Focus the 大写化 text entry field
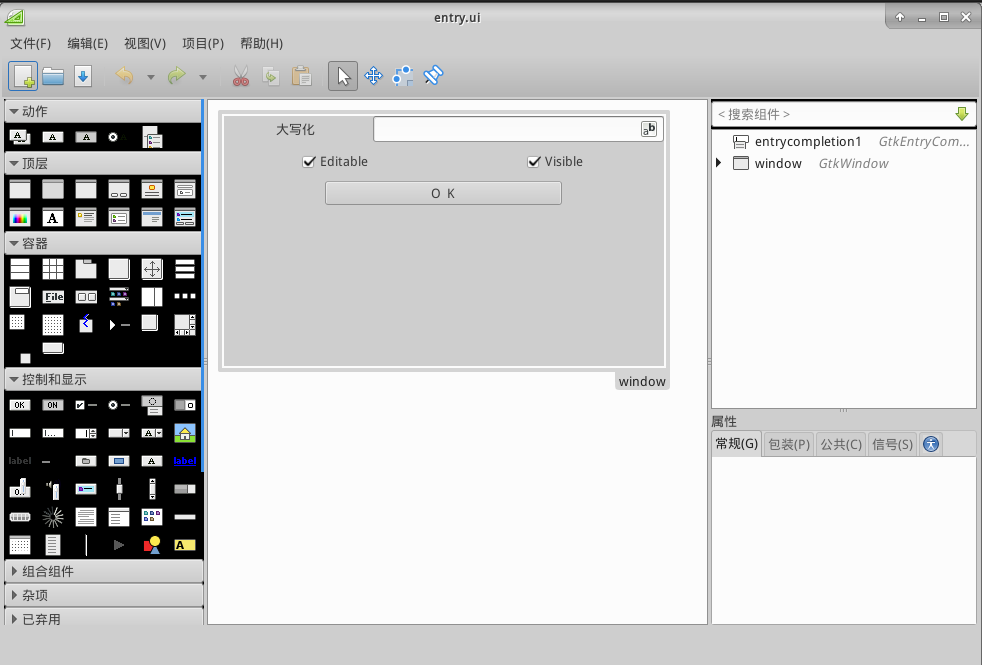 (518, 129)
